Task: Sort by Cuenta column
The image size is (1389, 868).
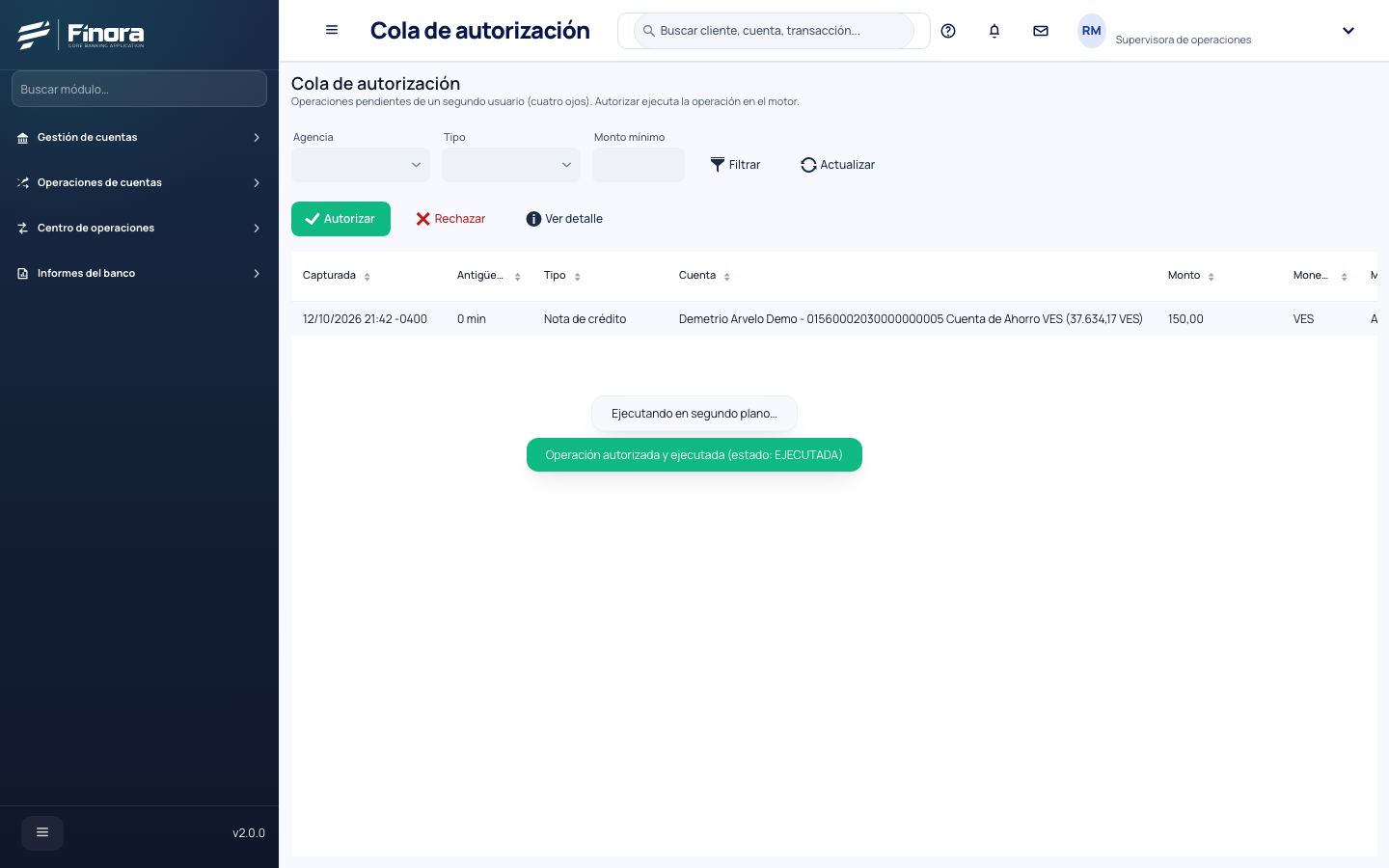Action: [x=726, y=277]
